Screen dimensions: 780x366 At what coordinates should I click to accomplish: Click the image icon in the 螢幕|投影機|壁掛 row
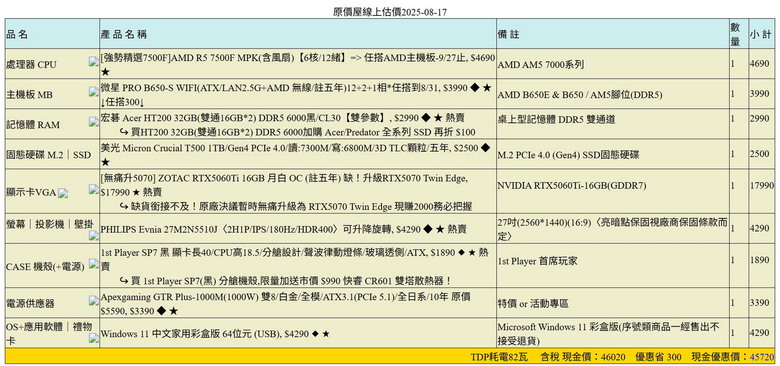point(94,236)
